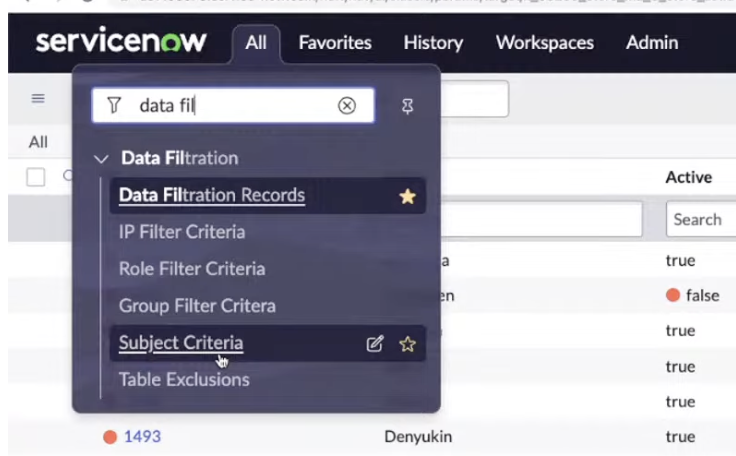The image size is (736, 456).
Task: Open IP Filter Criteria module
Action: pyautogui.click(x=182, y=232)
